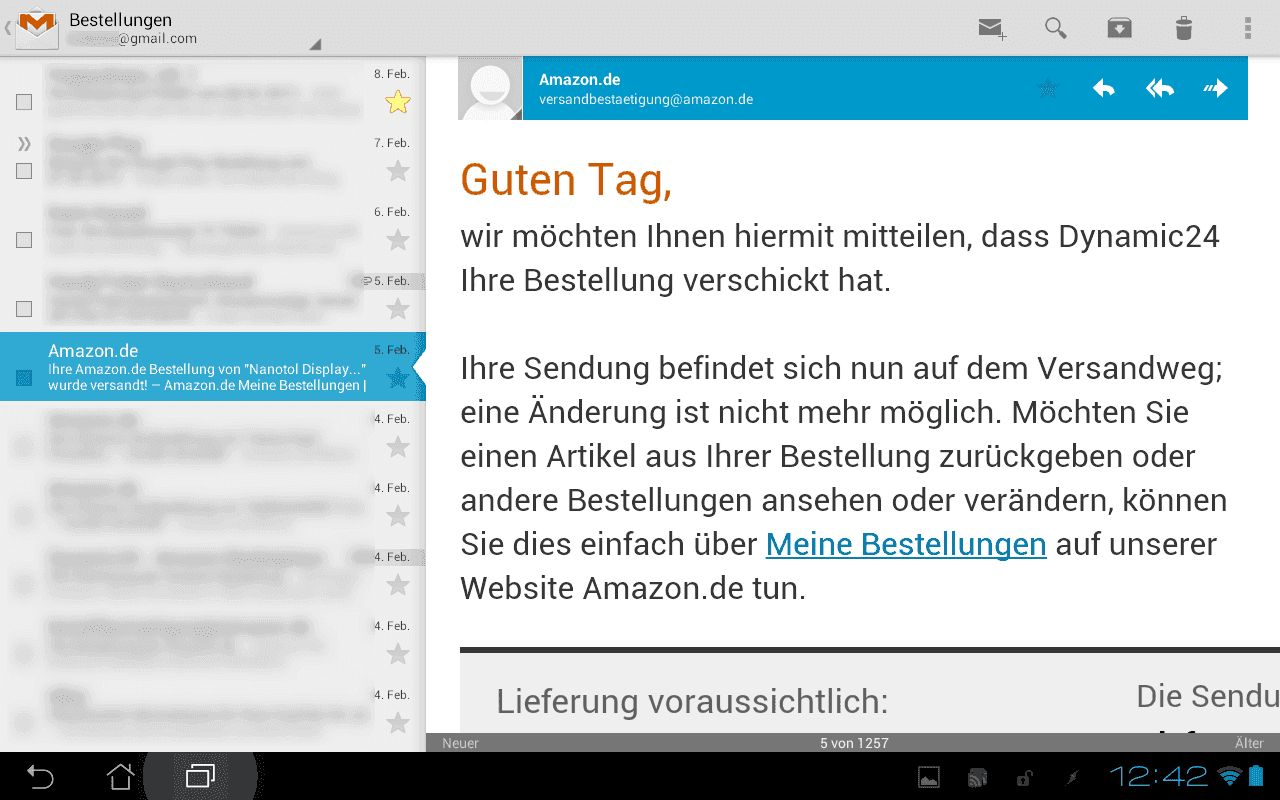
Task: Open the sender contact photo badge
Action: pyautogui.click(x=490, y=88)
